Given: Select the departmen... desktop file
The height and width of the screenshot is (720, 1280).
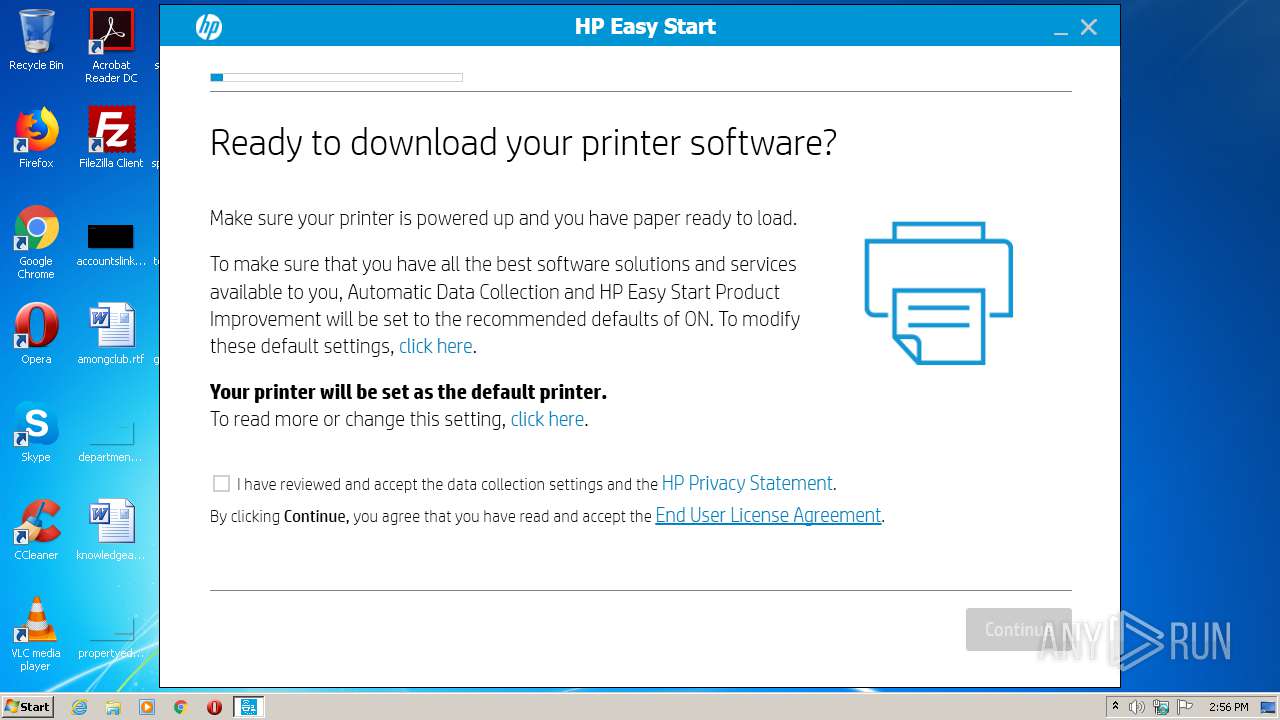Looking at the screenshot, I should coord(111,440).
